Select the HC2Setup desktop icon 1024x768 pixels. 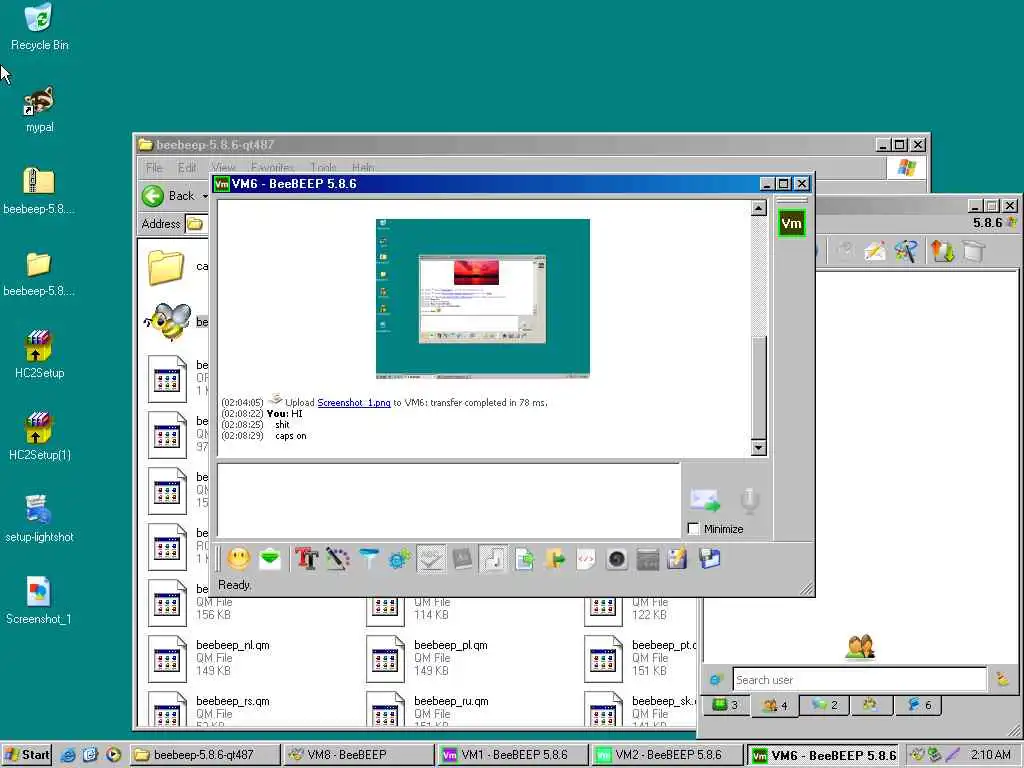[39, 355]
